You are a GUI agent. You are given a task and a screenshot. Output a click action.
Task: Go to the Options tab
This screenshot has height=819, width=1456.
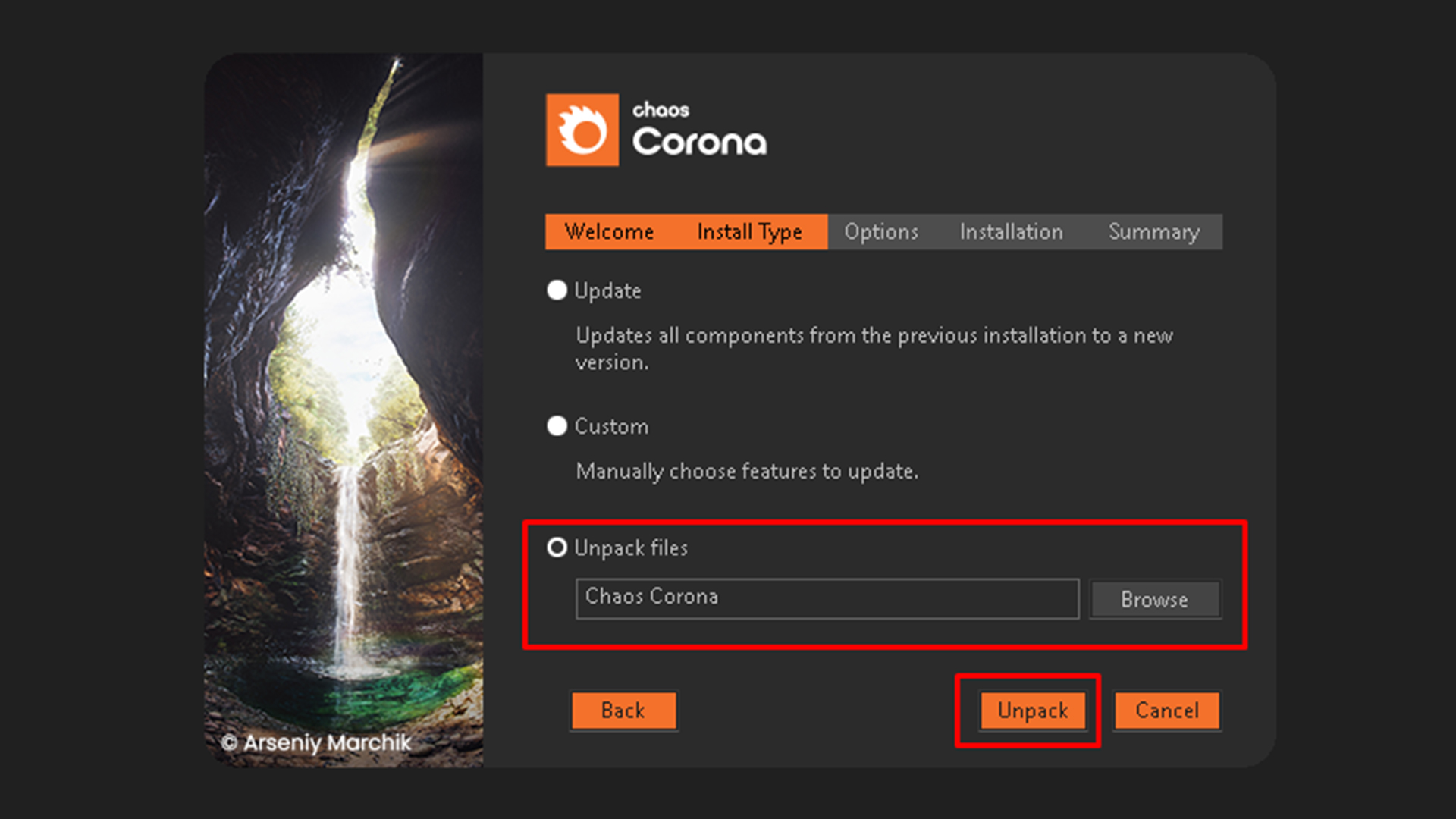(881, 232)
